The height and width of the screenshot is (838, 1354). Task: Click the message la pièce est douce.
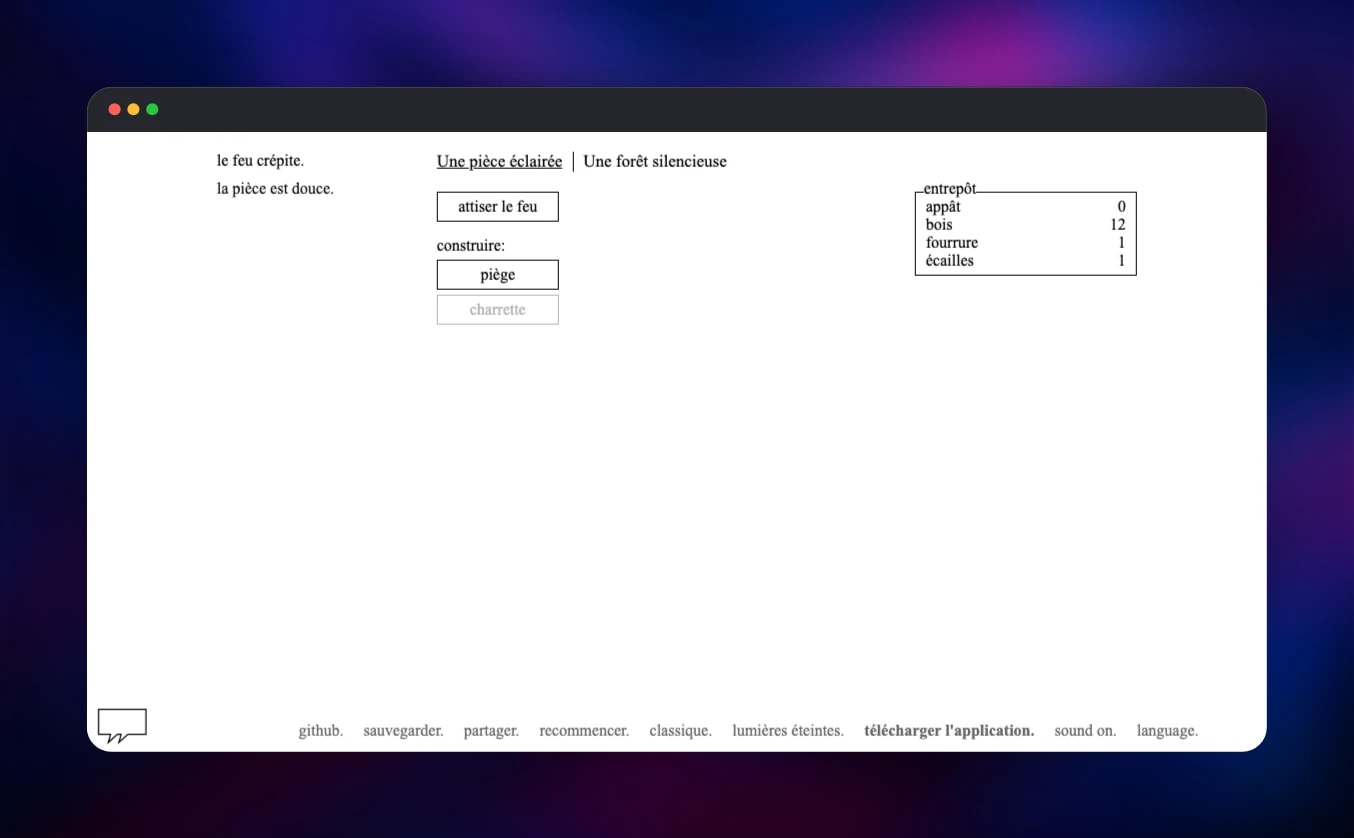pos(275,189)
